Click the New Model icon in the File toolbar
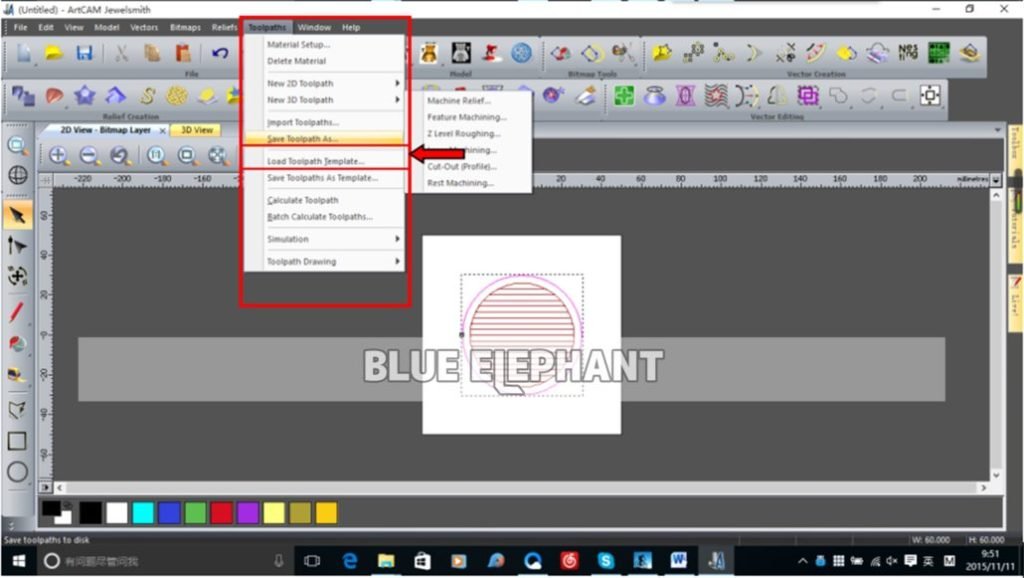This screenshot has height=578, width=1024. point(24,54)
